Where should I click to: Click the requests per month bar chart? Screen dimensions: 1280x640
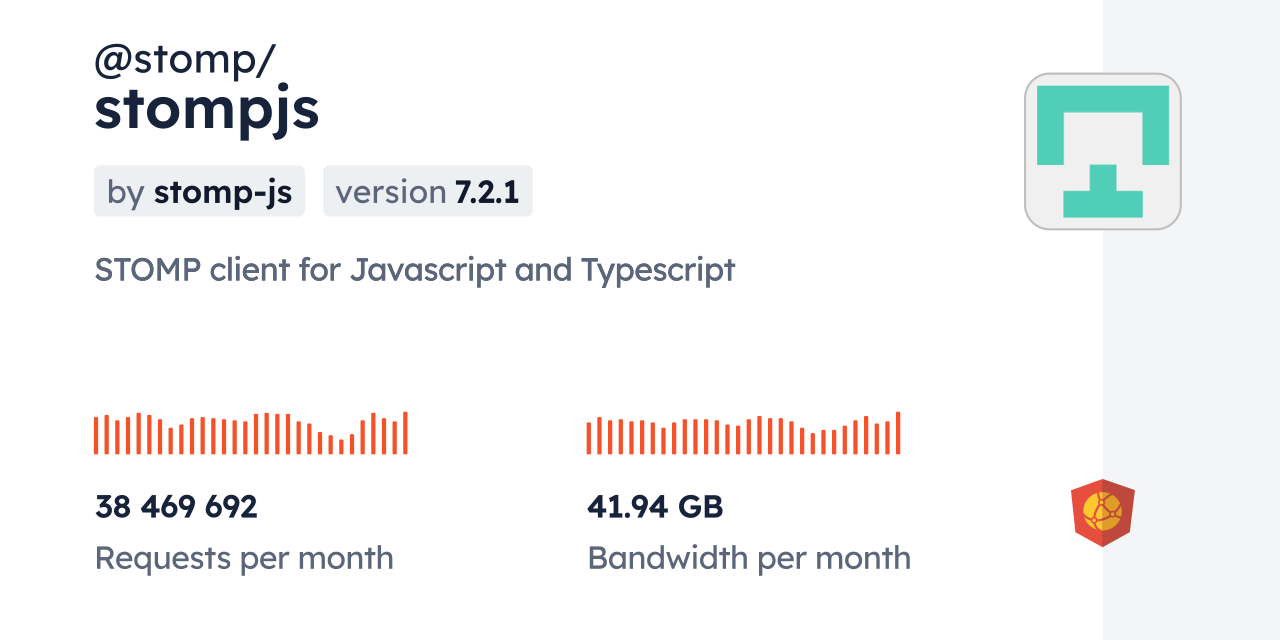point(250,434)
